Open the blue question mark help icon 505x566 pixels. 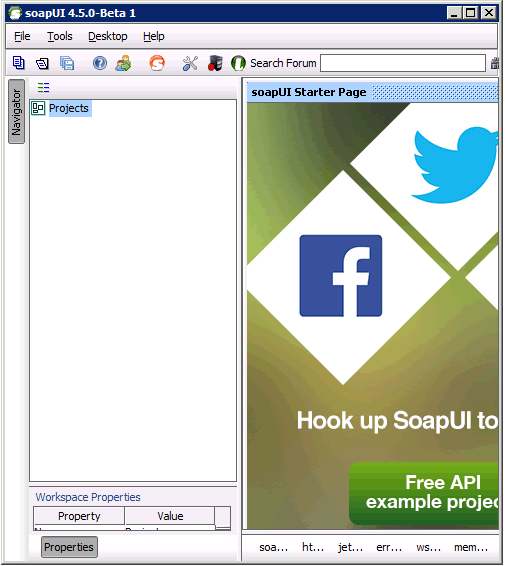coord(100,63)
